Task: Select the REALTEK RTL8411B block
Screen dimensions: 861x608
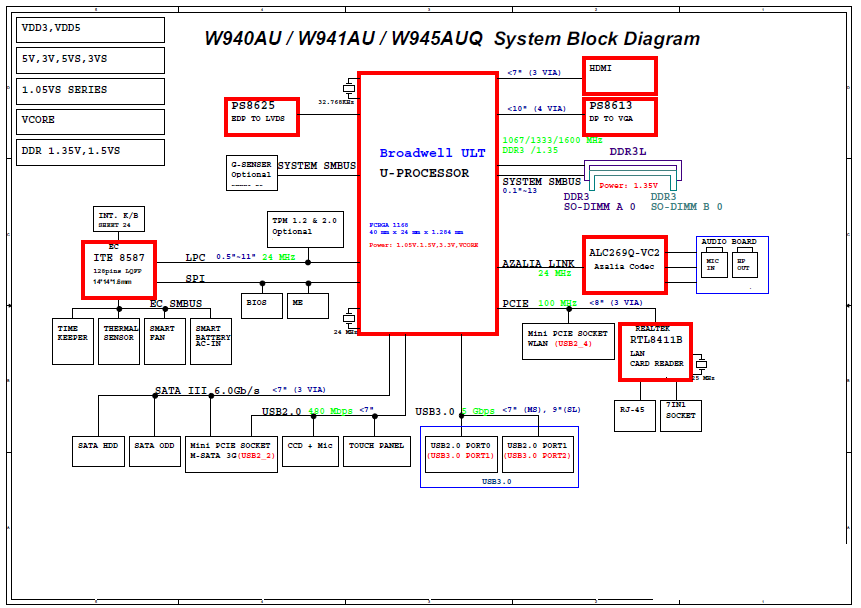Action: (655, 352)
